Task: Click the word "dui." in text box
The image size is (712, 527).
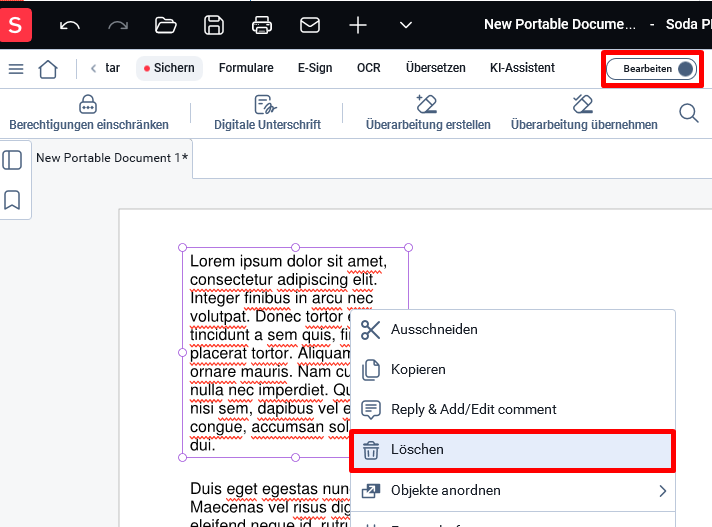Action: pyautogui.click(x=203, y=445)
